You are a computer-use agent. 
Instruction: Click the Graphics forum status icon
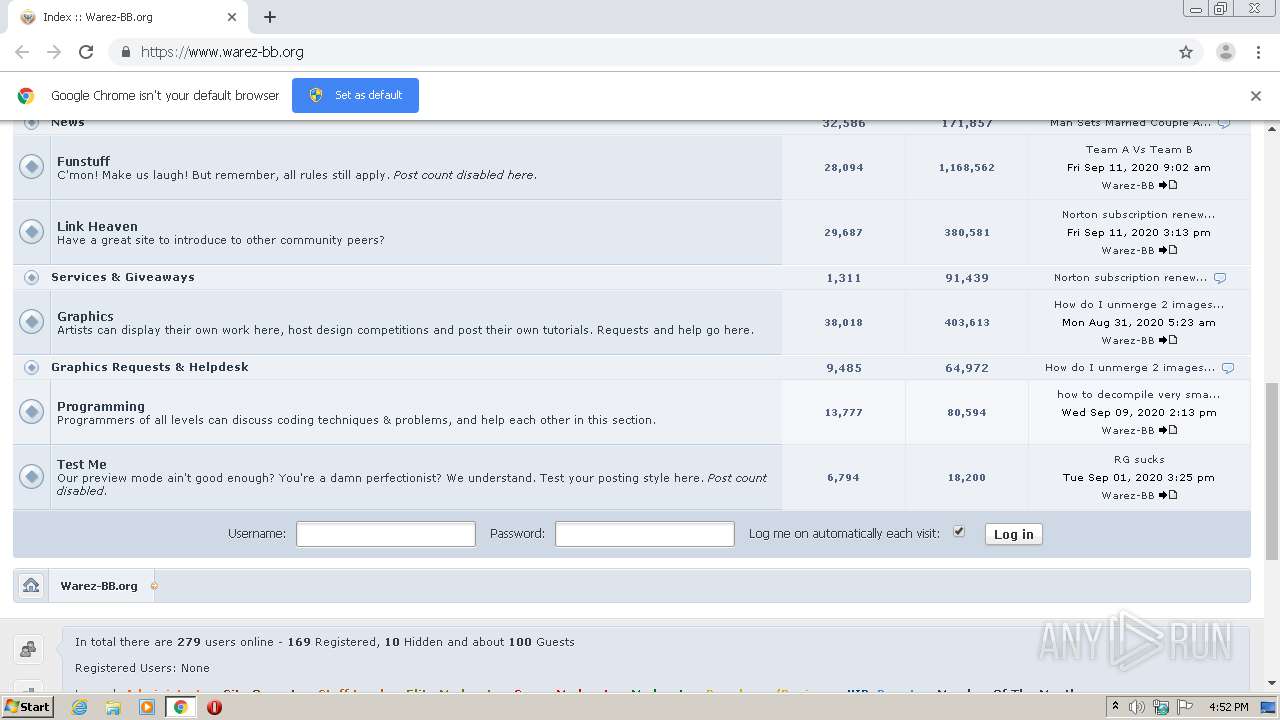tap(32, 322)
